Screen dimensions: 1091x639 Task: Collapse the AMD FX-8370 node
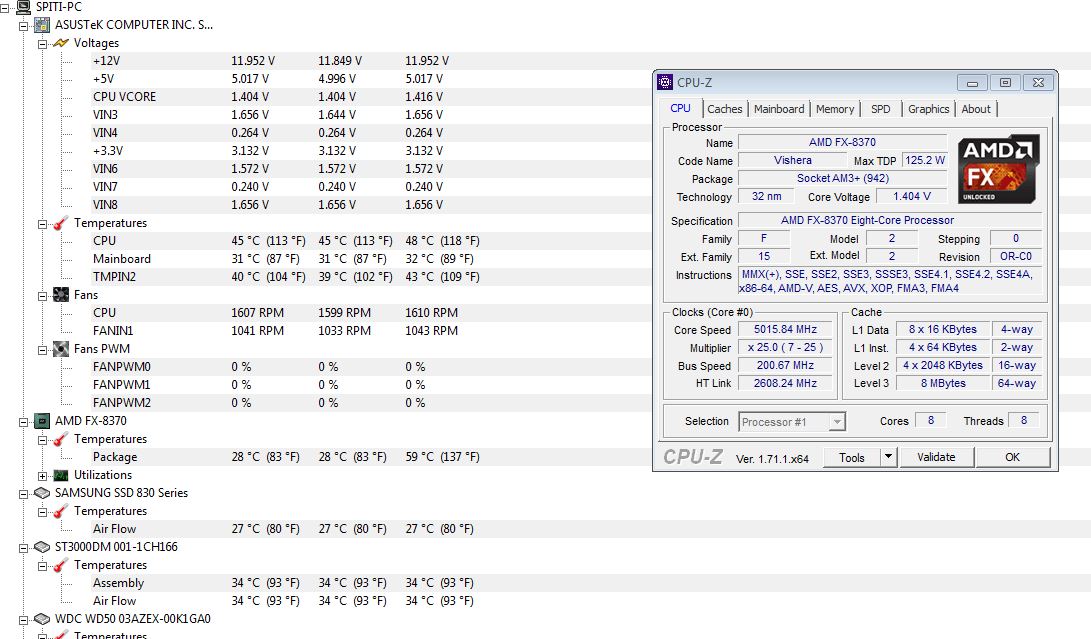(x=23, y=422)
